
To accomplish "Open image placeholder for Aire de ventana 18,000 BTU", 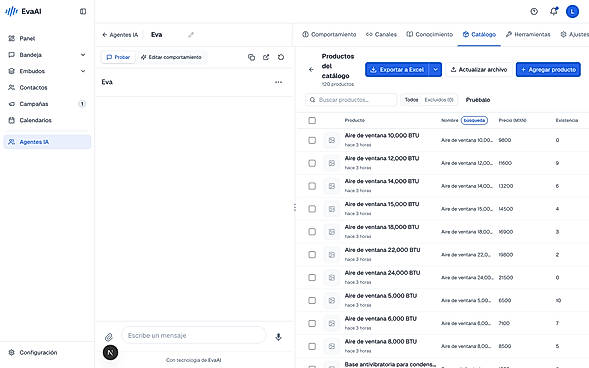I will point(332,232).
